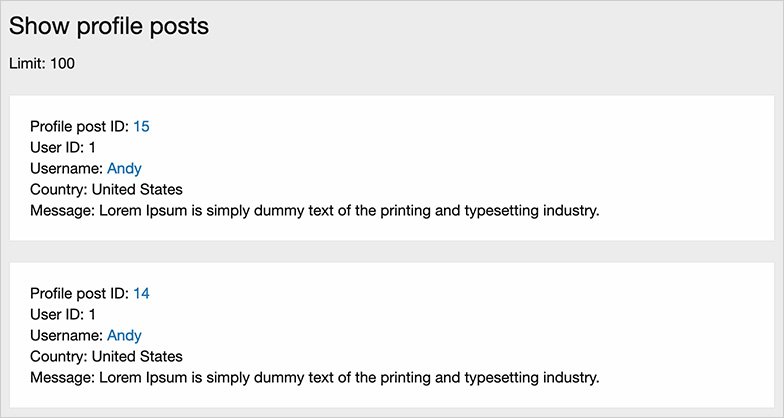784x418 pixels.
Task: Click "Country: United States" in post 15
Action: point(106,189)
